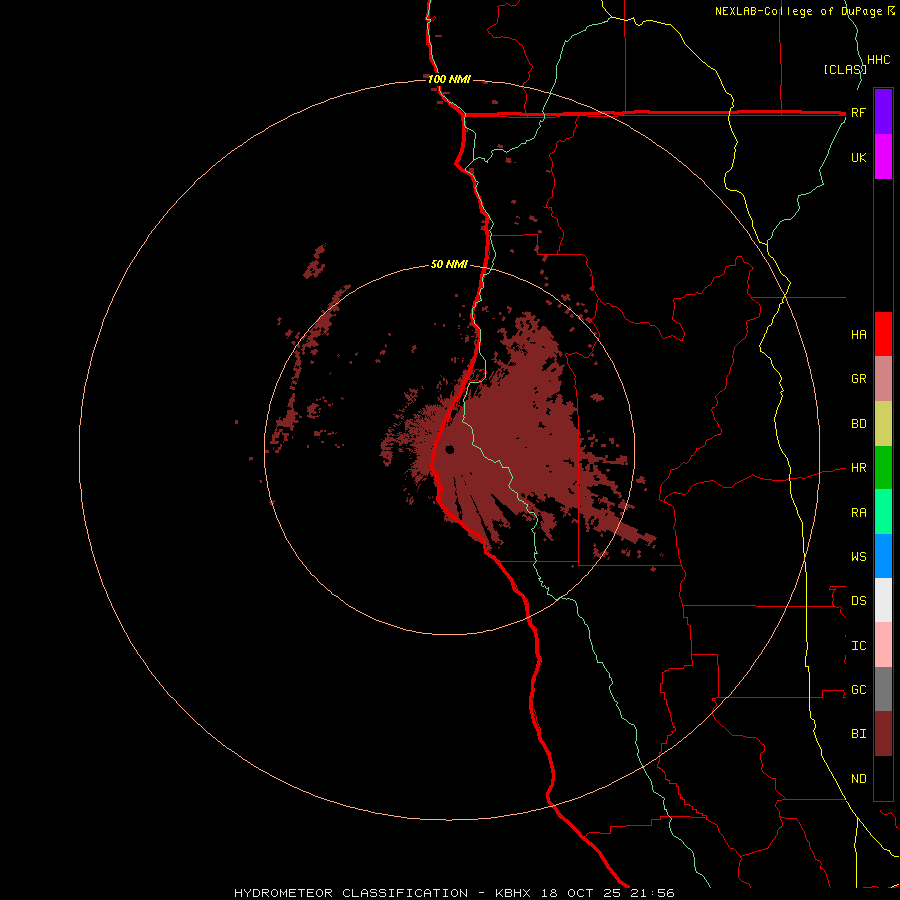Select the GR pink-brown legend swatch
Screen dimensions: 900x900
pos(883,379)
